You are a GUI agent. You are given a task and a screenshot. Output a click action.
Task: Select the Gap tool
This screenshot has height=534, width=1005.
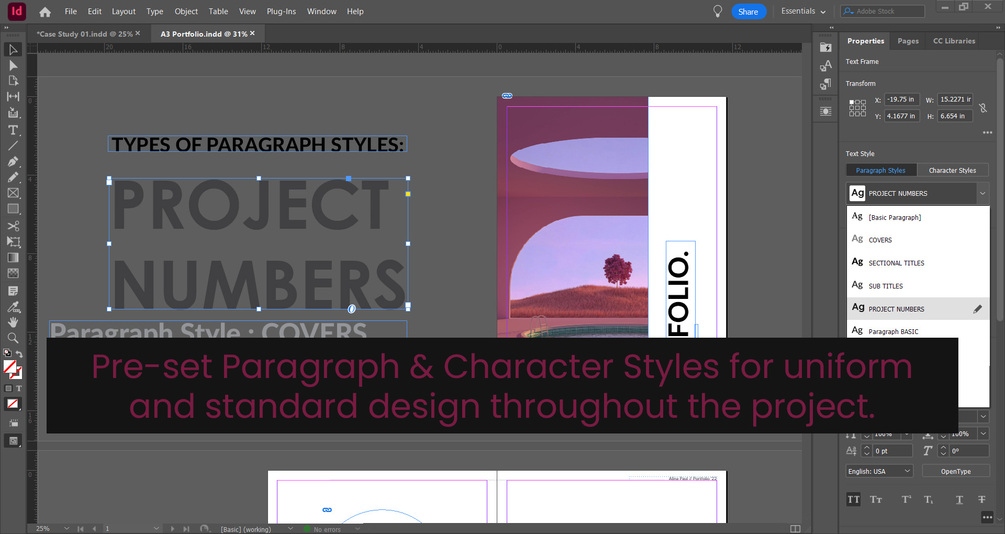13,97
